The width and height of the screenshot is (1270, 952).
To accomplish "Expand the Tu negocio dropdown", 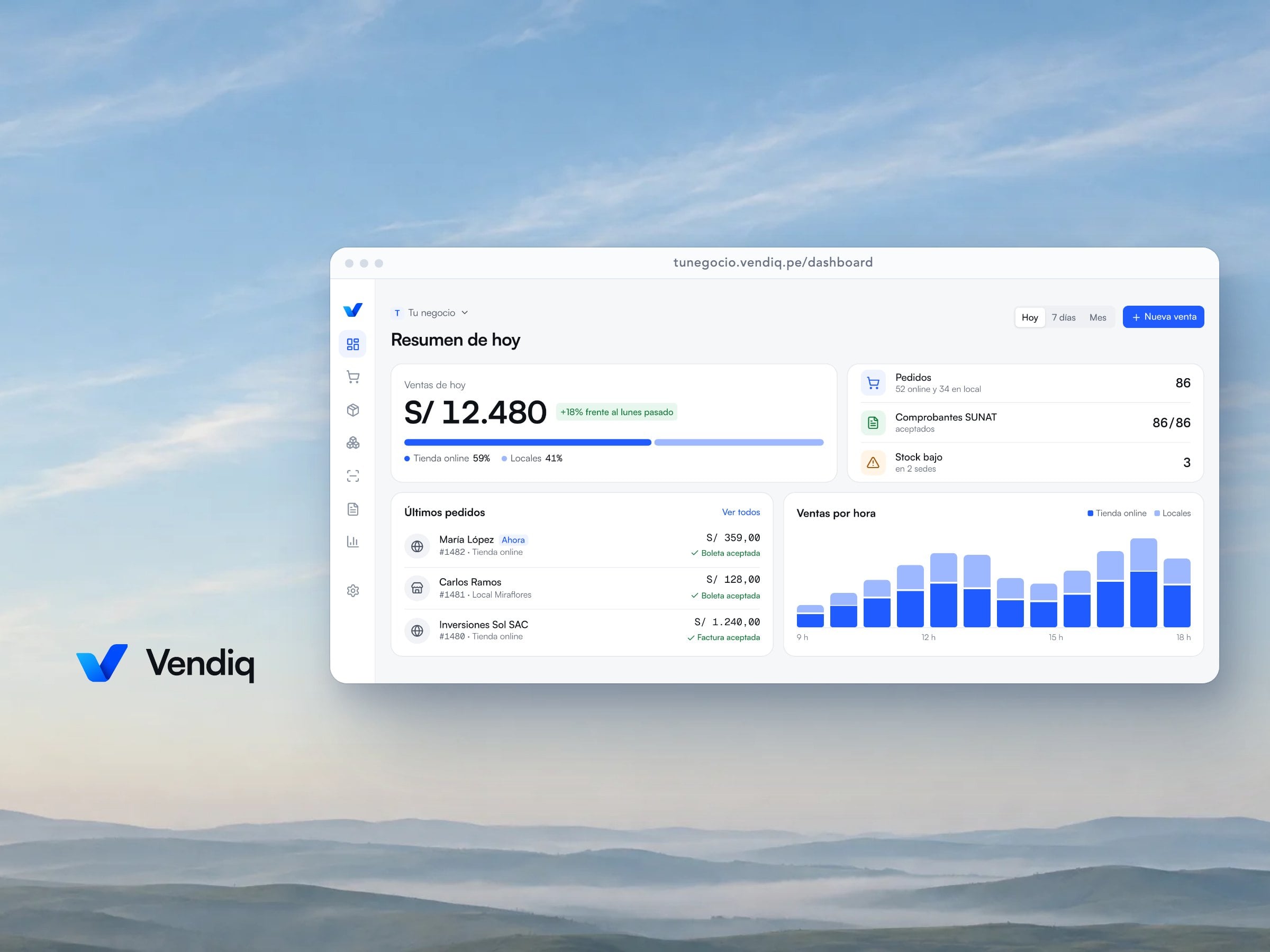I will pyautogui.click(x=431, y=313).
